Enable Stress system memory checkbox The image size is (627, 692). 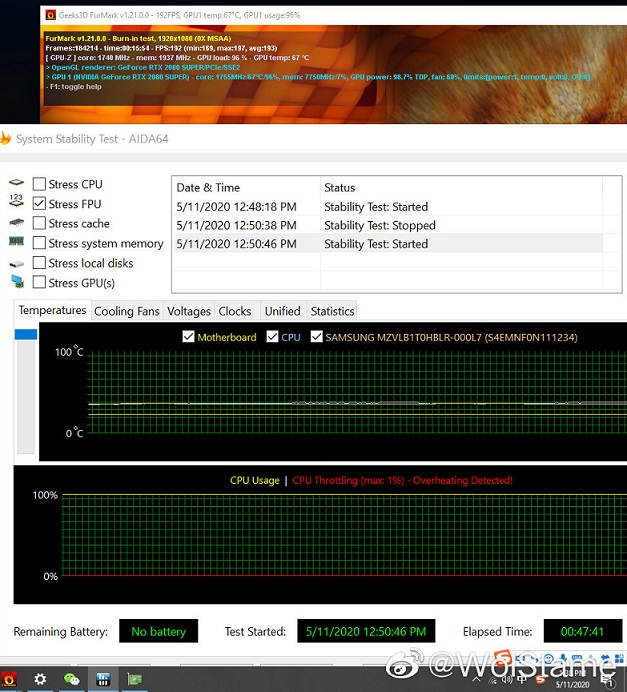(39, 243)
